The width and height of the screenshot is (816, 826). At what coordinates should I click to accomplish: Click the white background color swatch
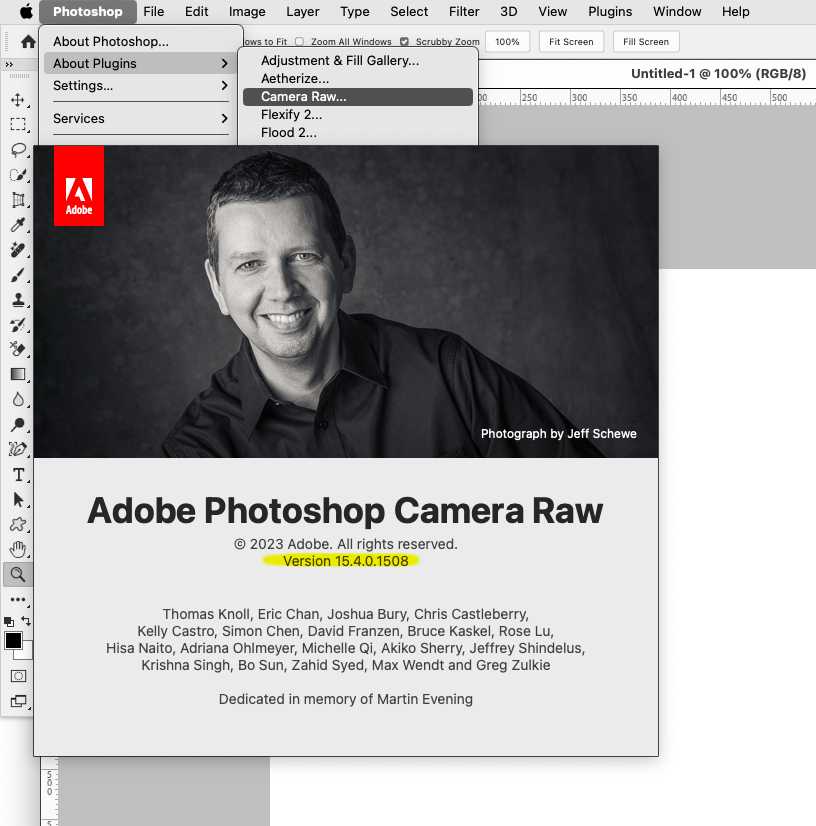tap(26, 653)
